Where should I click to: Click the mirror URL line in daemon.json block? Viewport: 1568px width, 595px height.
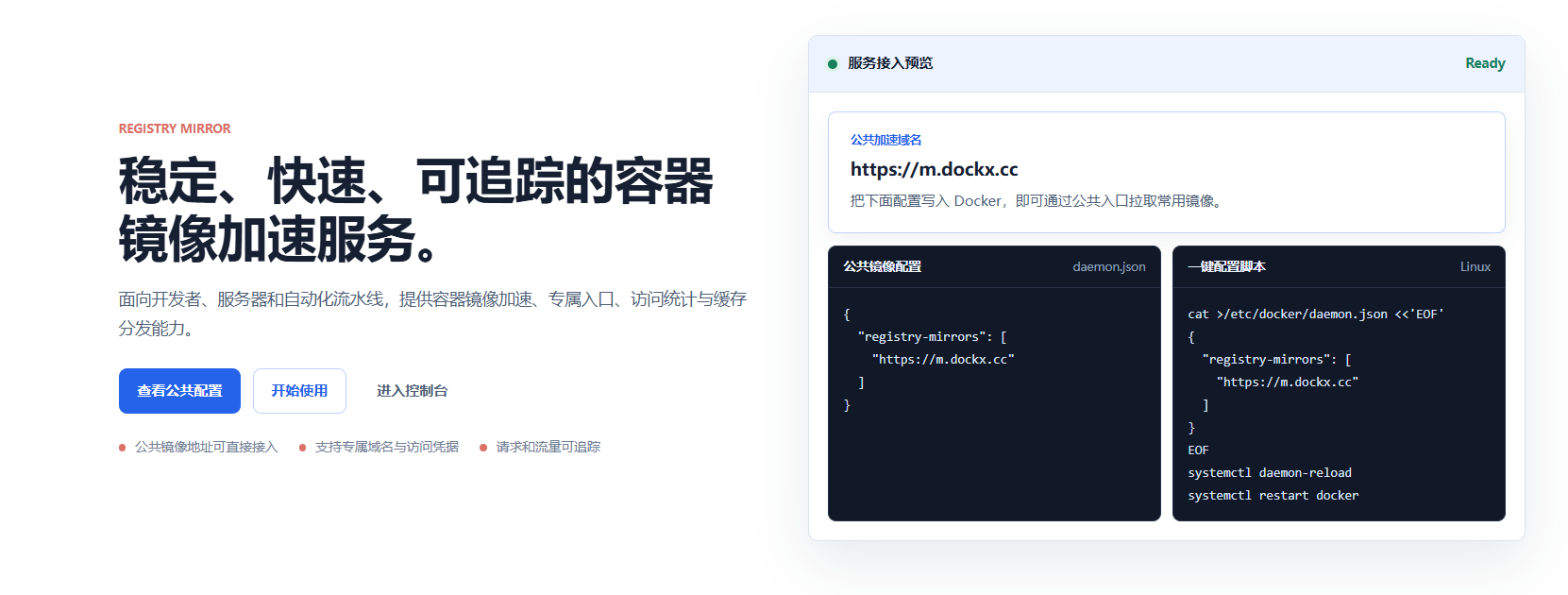943,360
